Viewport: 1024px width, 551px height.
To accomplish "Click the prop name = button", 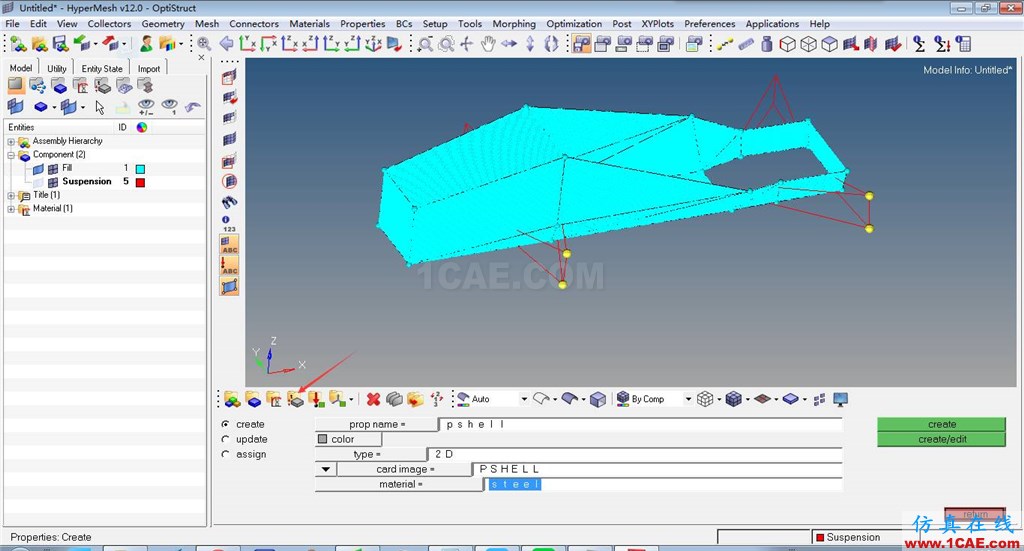I will click(377, 424).
